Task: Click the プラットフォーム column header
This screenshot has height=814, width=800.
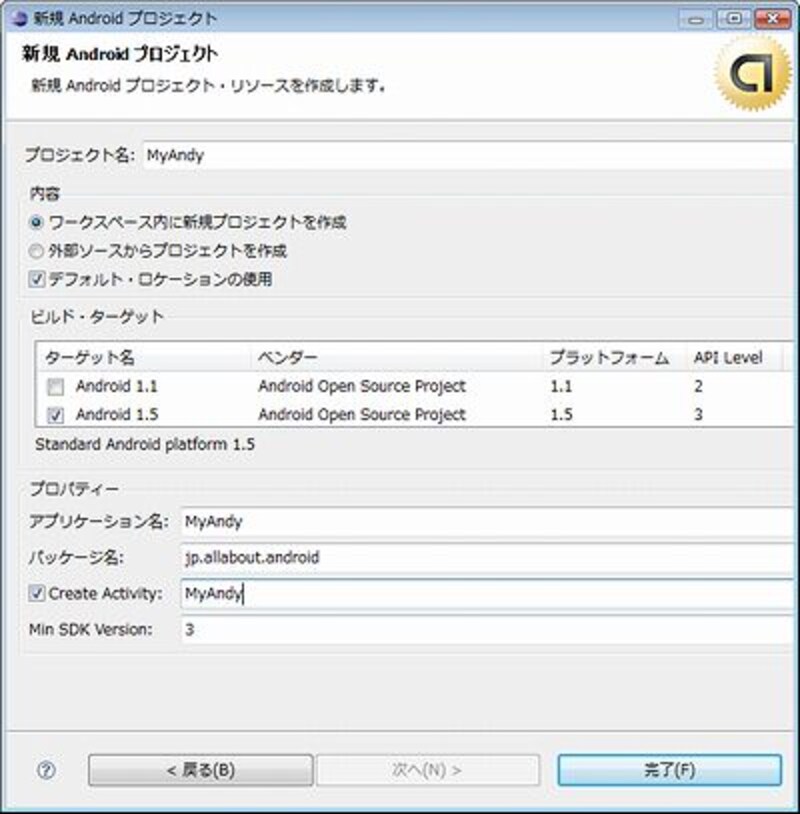Action: pyautogui.click(x=616, y=357)
